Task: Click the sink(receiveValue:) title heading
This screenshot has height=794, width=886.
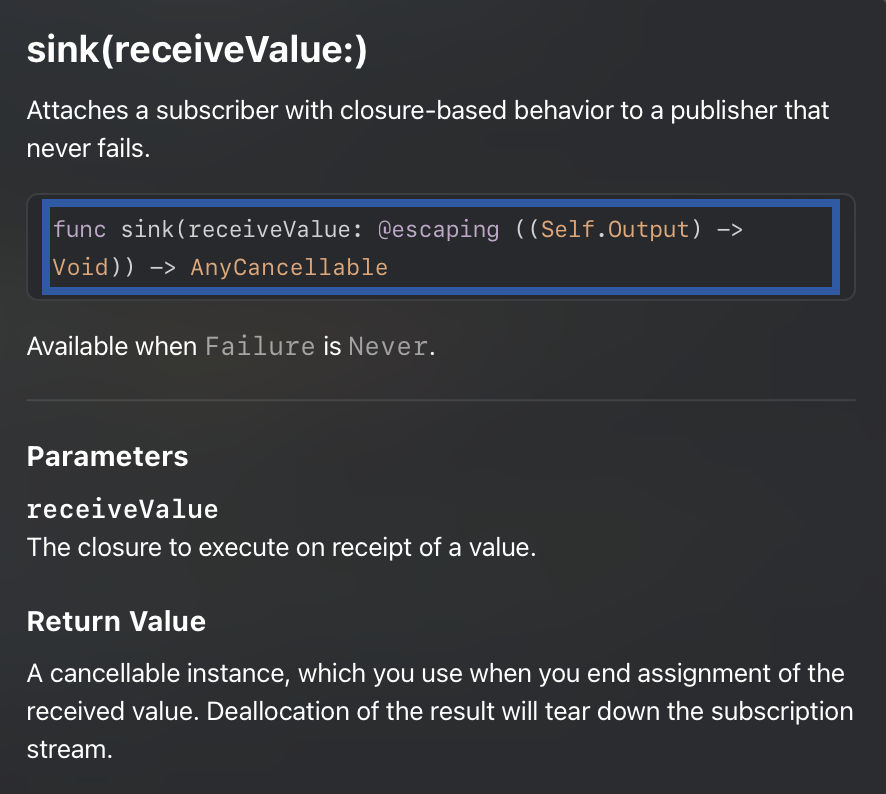Action: 197,52
